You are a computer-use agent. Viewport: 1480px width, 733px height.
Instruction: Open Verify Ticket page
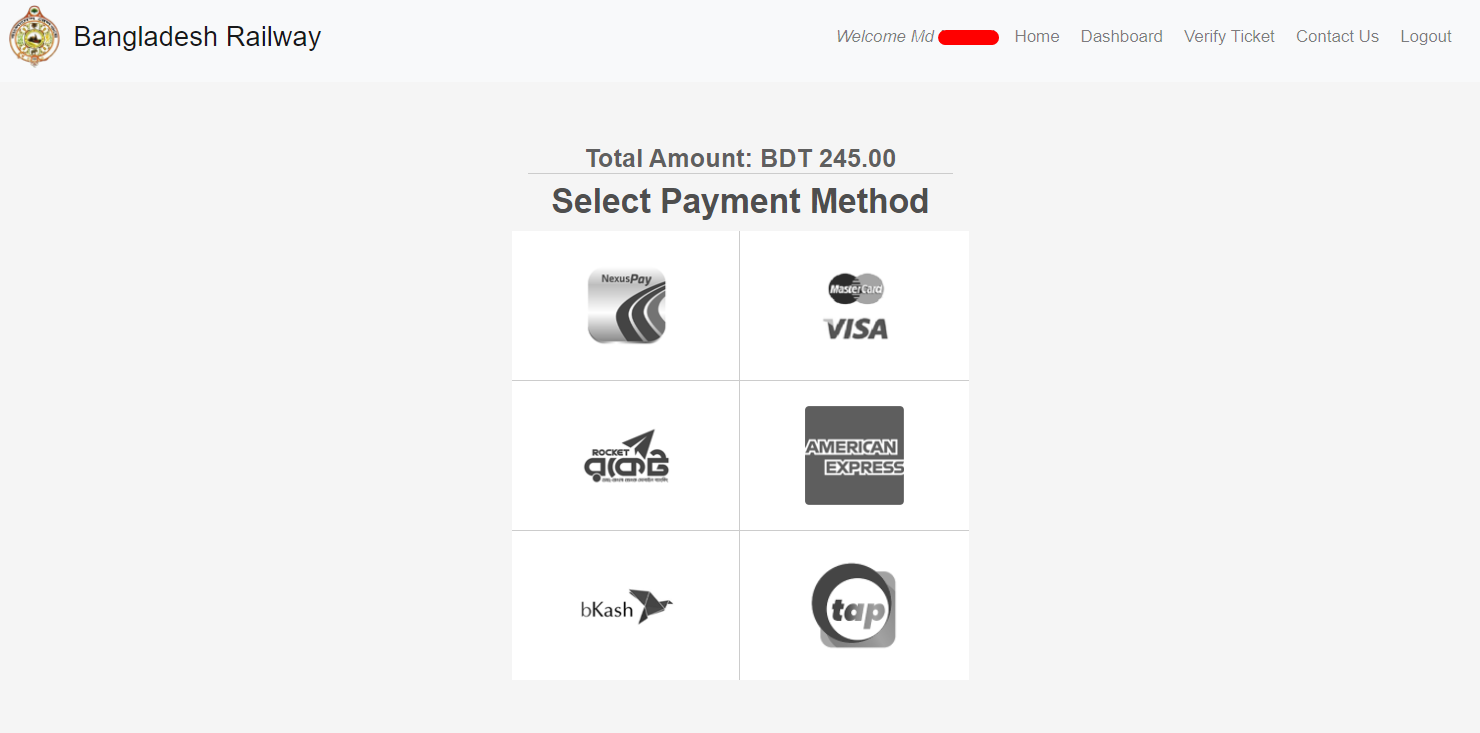pyautogui.click(x=1229, y=37)
